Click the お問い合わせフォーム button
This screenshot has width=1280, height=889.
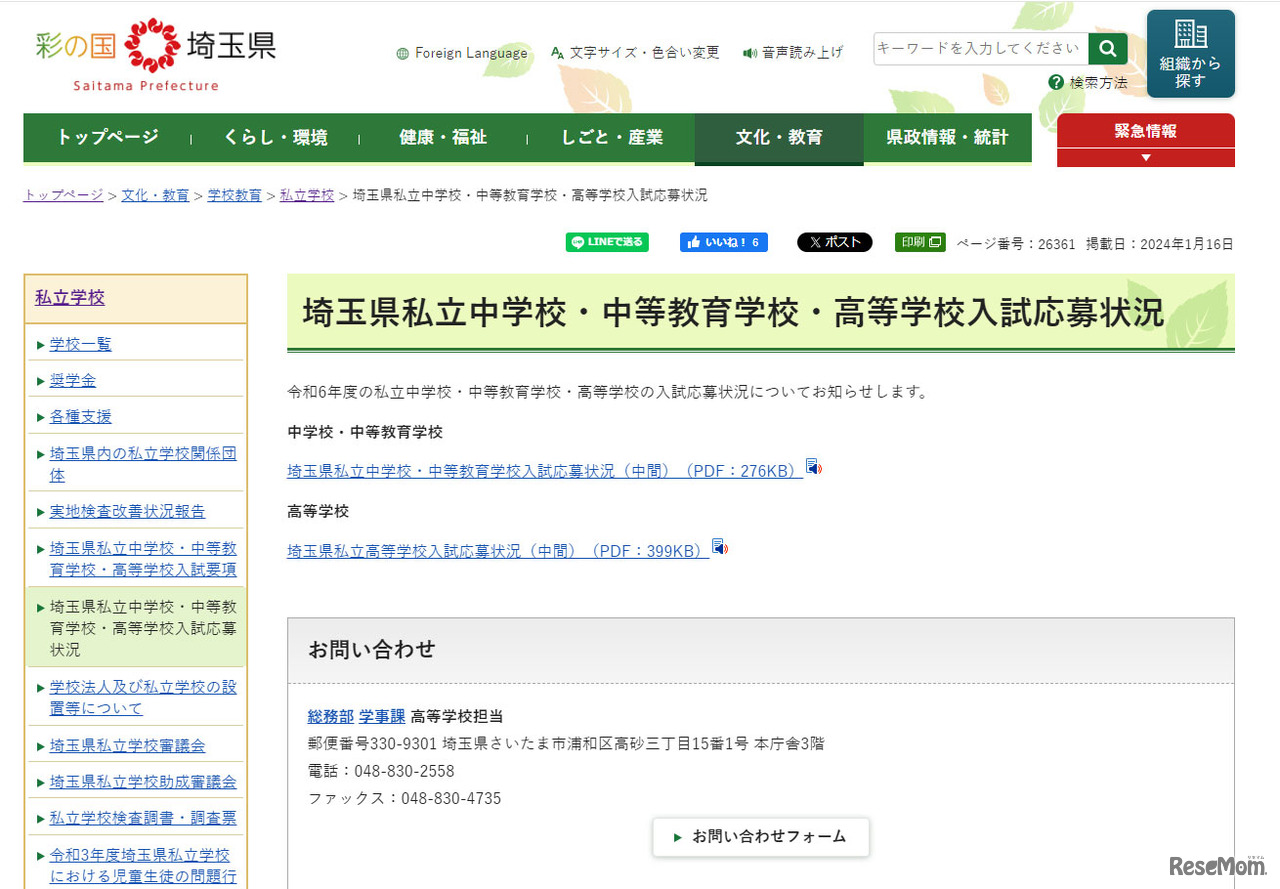point(761,836)
